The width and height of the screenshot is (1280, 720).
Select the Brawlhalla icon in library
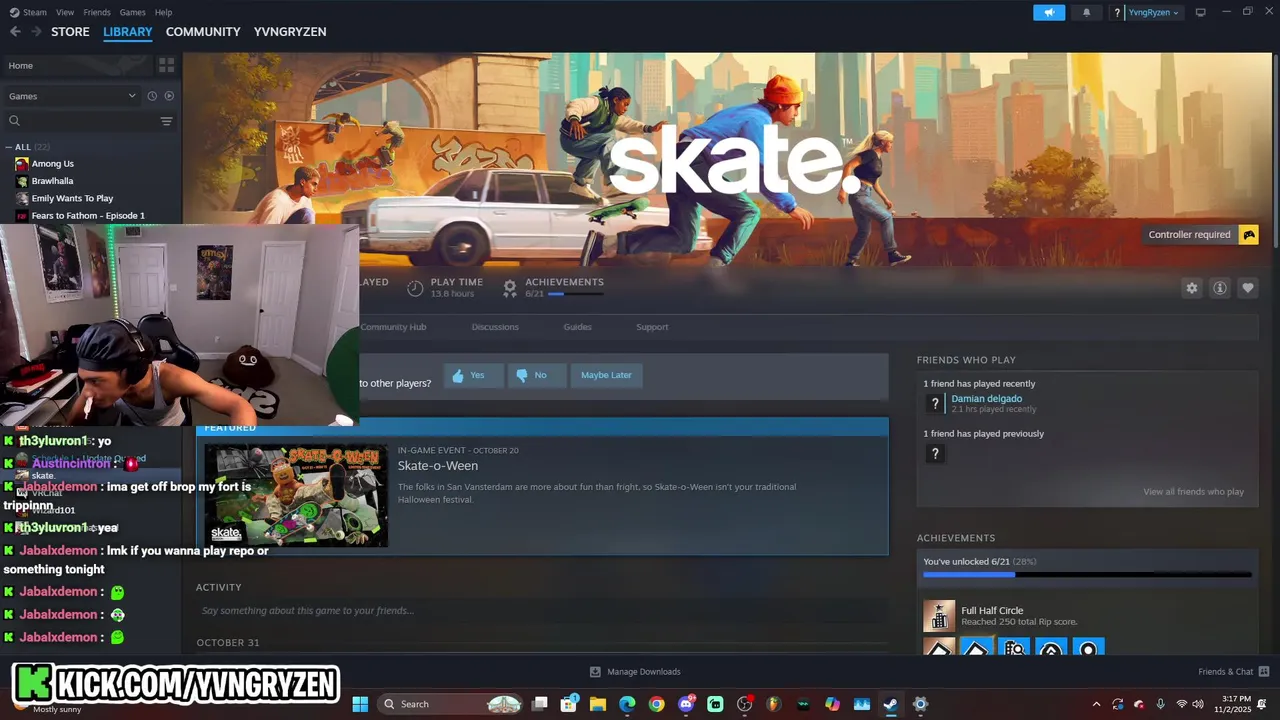[22, 181]
